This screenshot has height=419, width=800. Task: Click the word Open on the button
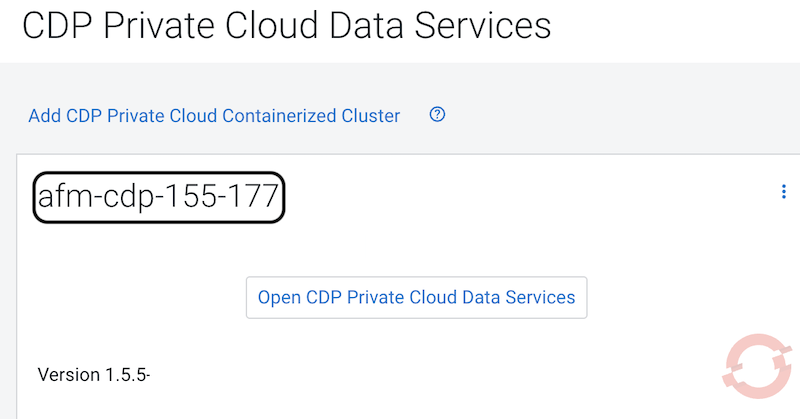coord(278,297)
